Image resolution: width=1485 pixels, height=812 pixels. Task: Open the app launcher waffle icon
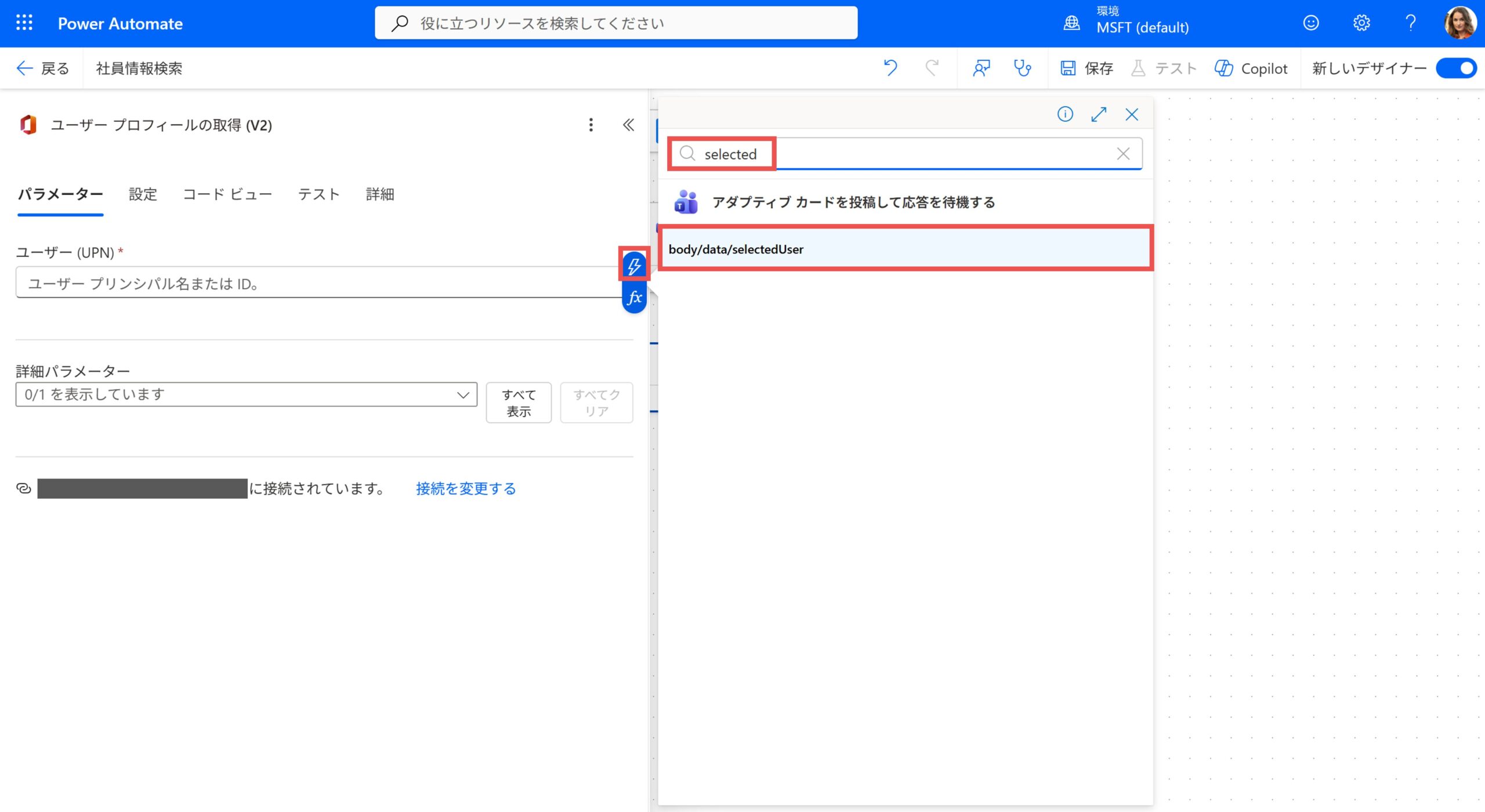click(24, 23)
